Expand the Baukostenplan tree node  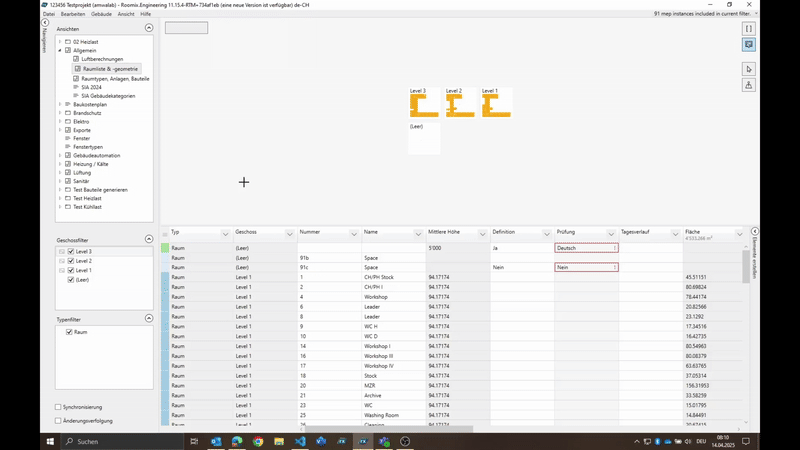pos(60,105)
